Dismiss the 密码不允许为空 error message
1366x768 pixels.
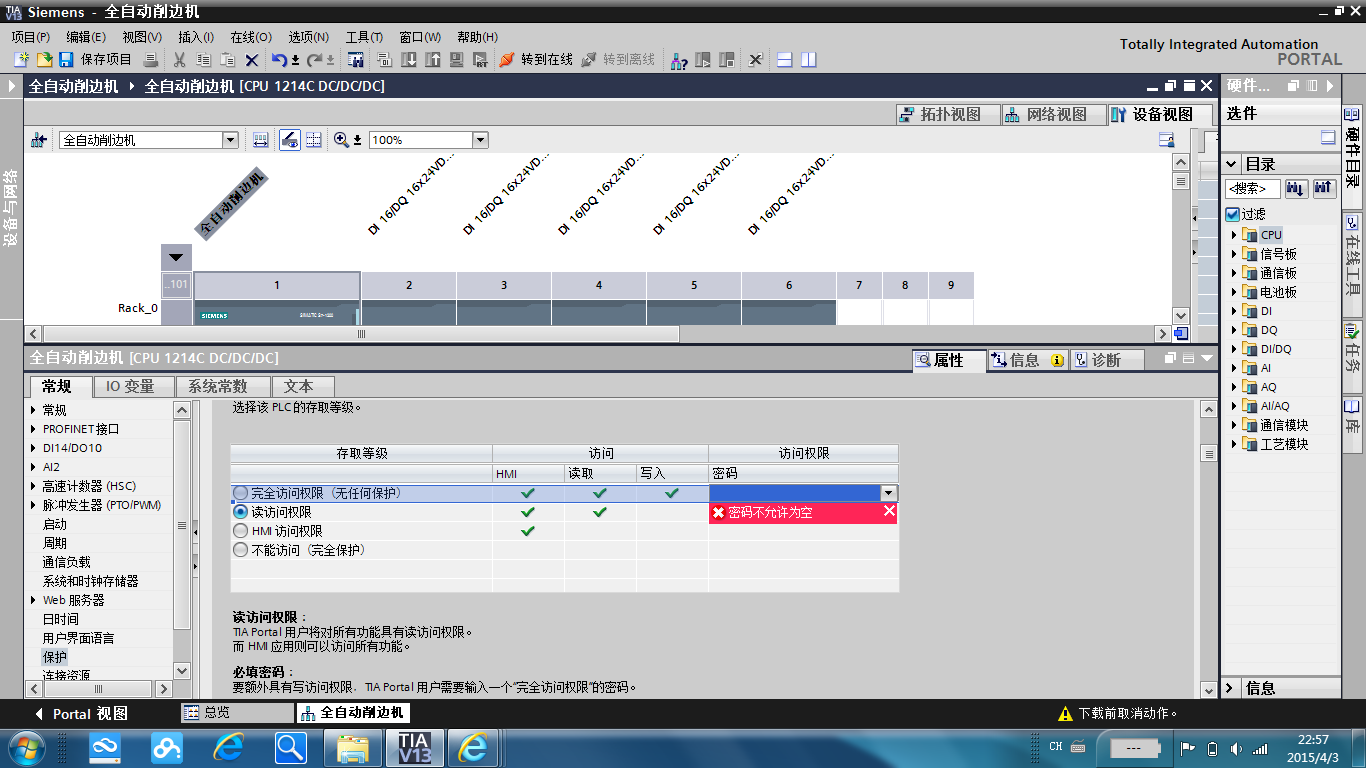(x=889, y=512)
